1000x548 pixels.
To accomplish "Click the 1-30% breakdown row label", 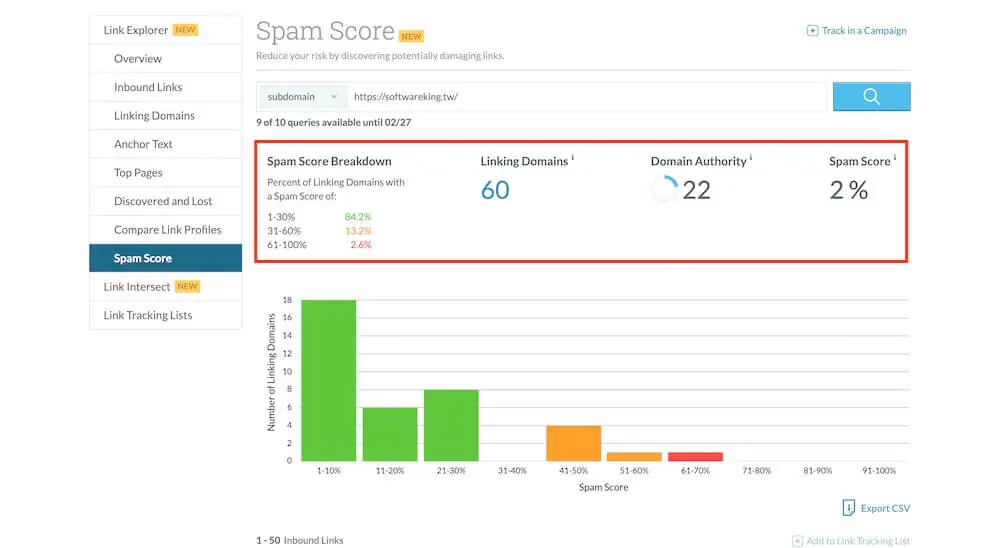I will point(281,217).
